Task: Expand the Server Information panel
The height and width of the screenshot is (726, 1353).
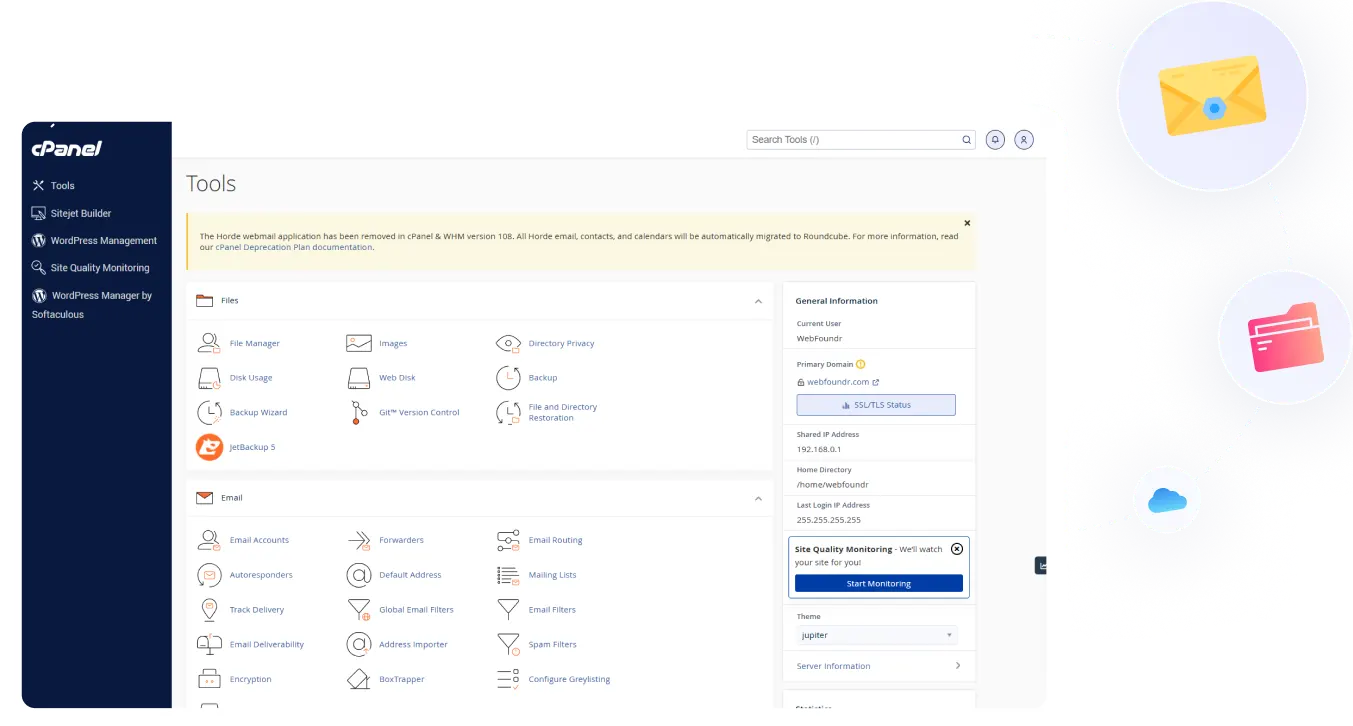Action: [878, 666]
